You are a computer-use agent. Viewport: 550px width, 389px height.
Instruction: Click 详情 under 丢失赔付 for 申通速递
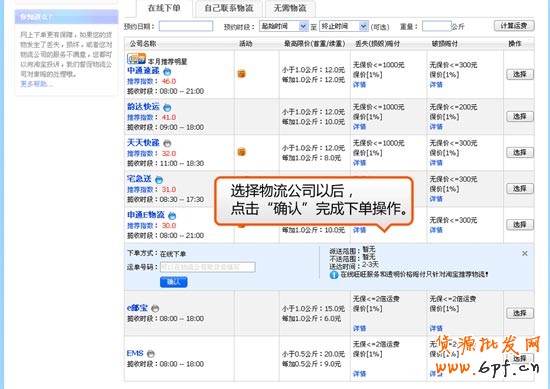pyautogui.click(x=360, y=85)
